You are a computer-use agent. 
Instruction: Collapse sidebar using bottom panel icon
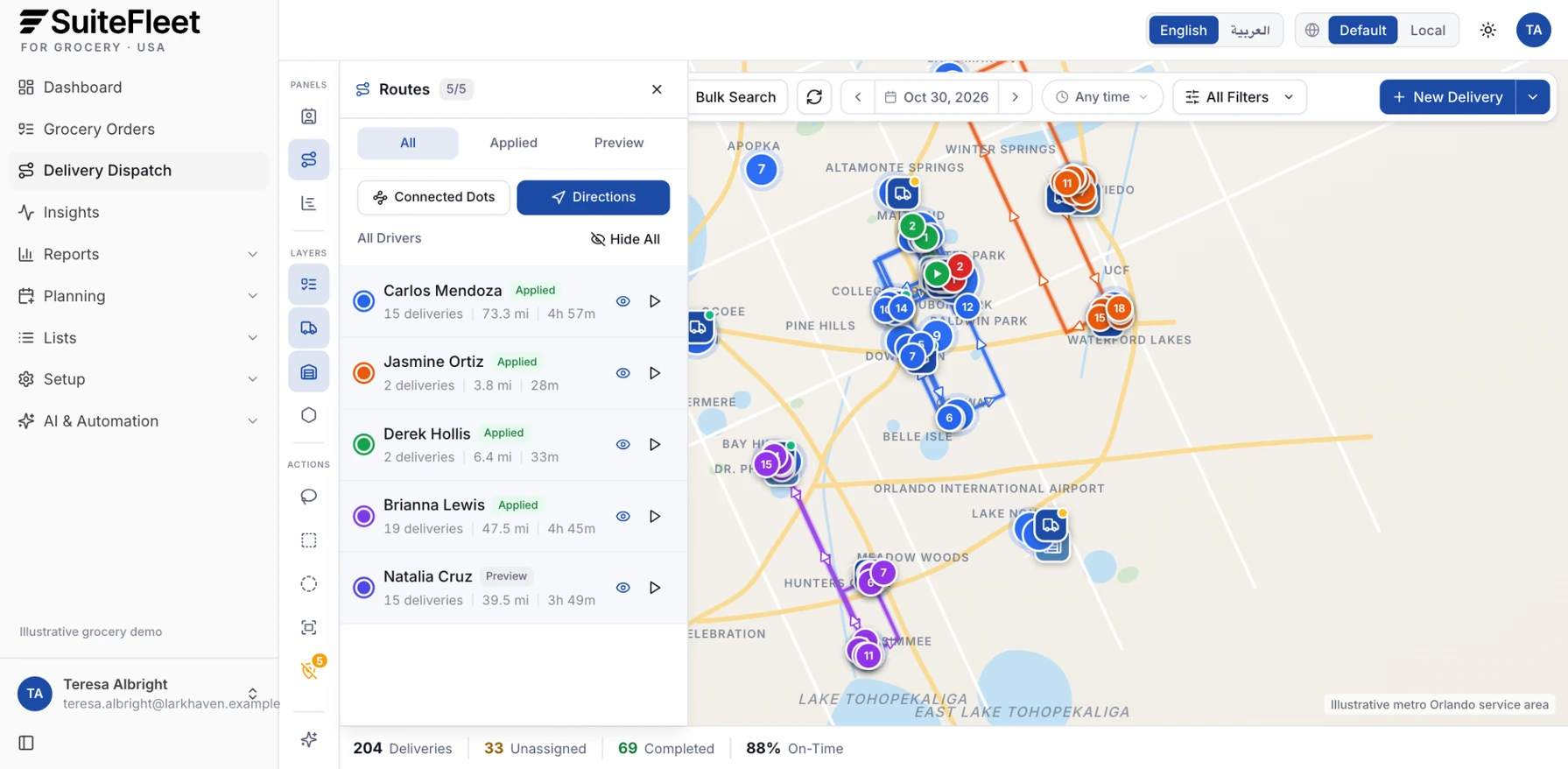[x=26, y=743]
